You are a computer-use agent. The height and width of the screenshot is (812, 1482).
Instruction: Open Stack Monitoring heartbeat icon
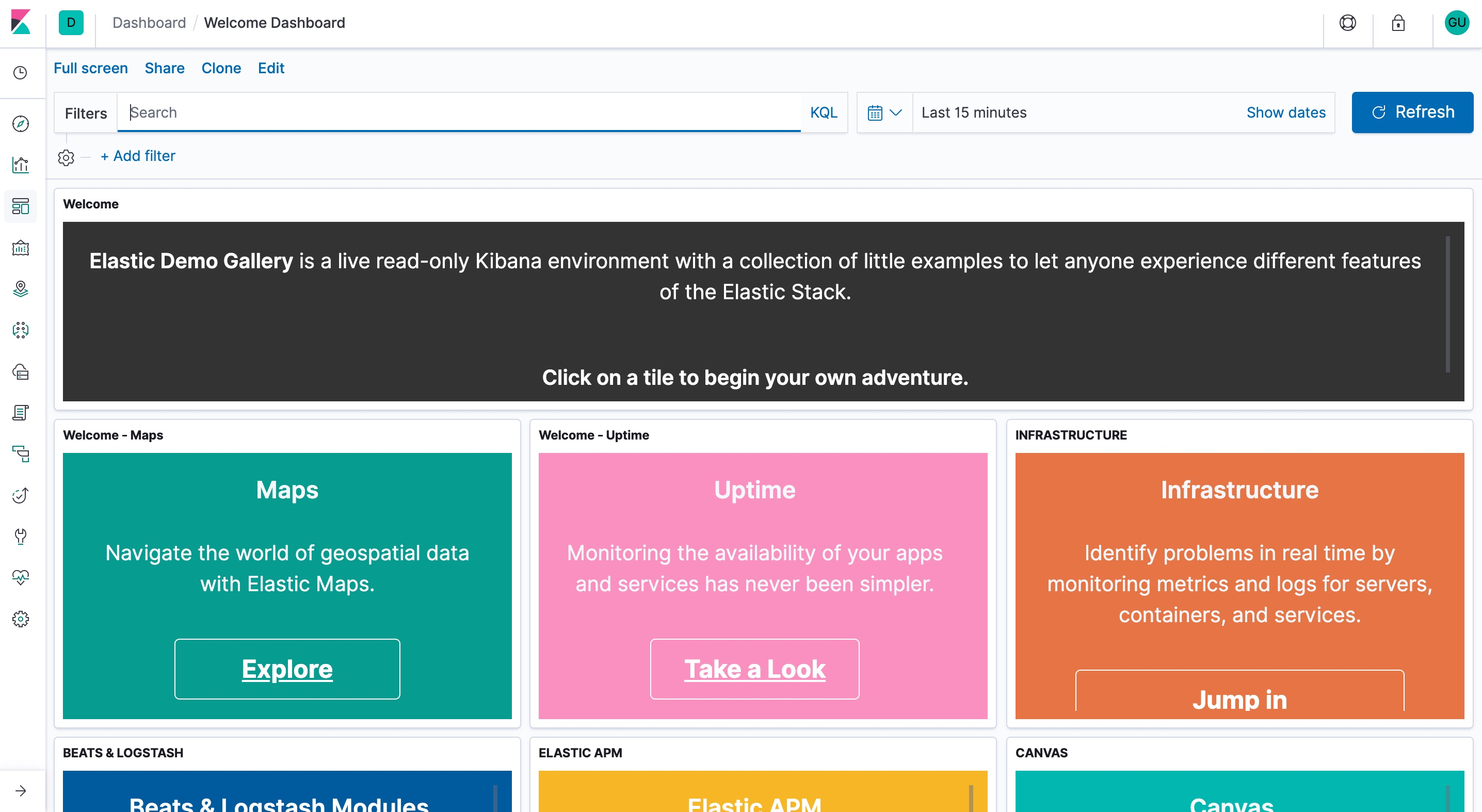pos(21,577)
